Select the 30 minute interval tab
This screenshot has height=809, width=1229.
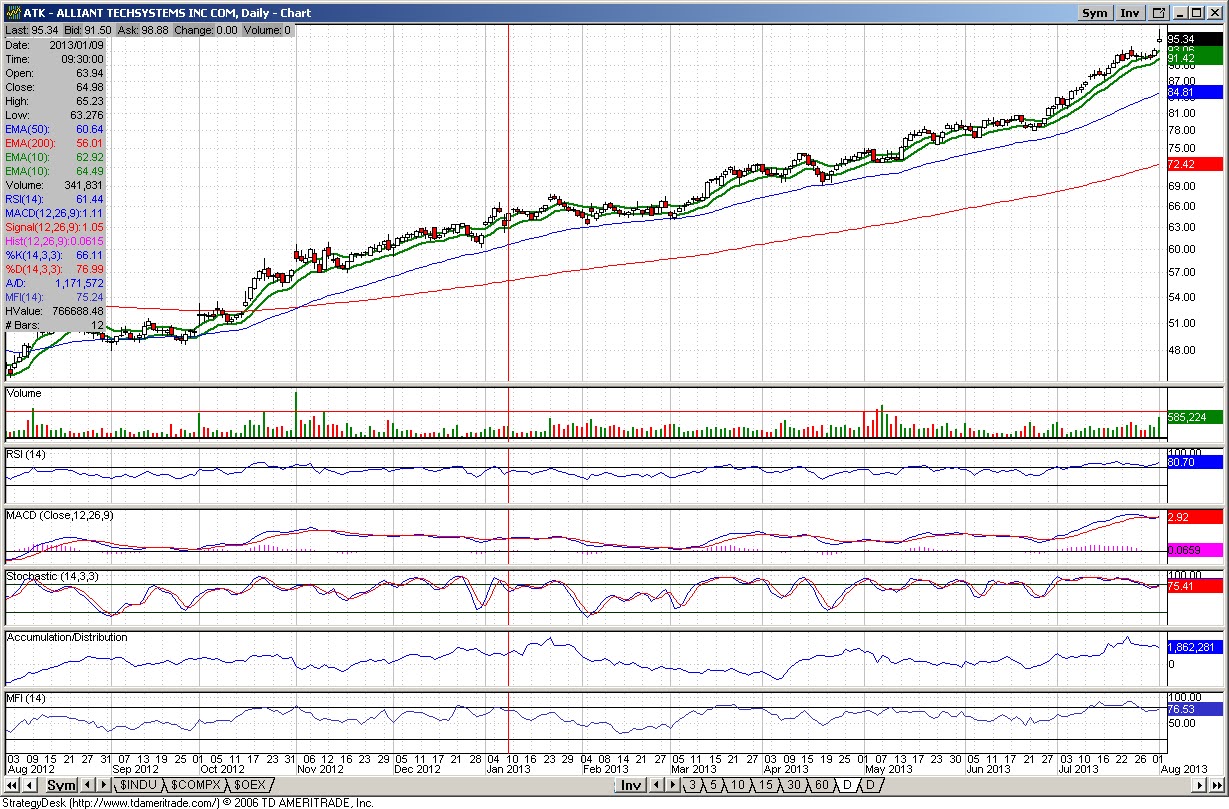793,785
